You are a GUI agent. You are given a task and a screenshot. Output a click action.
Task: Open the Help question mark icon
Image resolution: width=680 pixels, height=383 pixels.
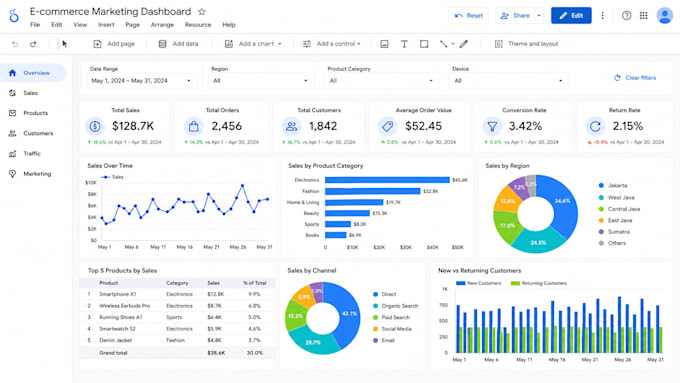(x=626, y=16)
